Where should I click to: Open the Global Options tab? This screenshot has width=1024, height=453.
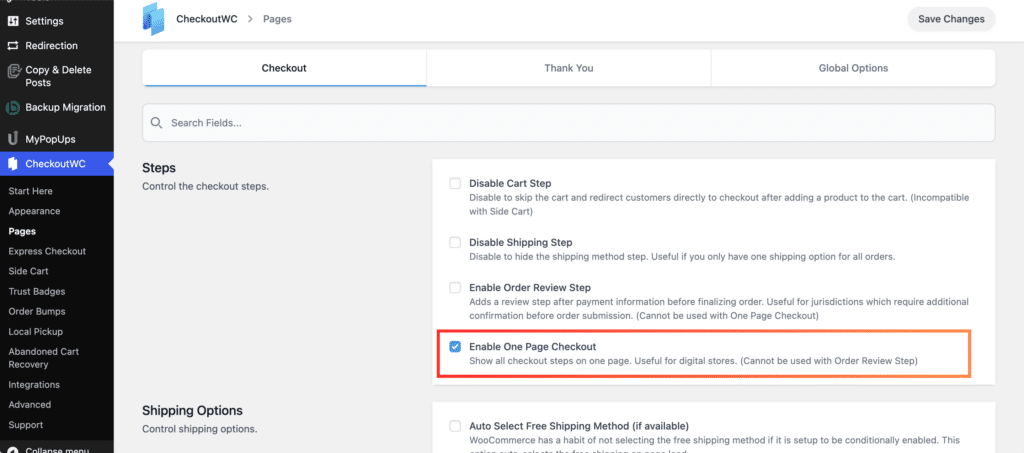point(852,68)
